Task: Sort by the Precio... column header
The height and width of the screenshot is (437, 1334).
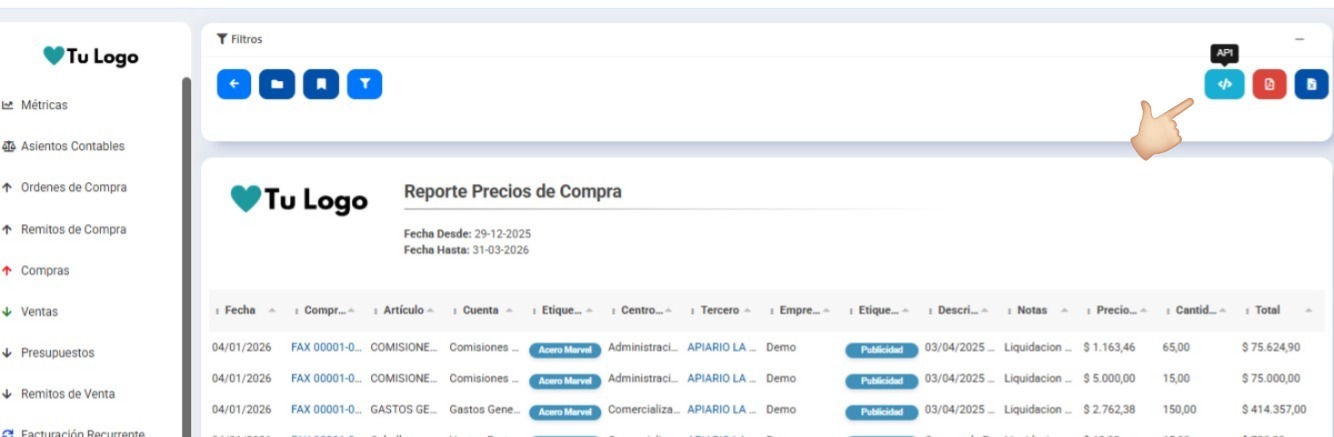Action: click(1119, 310)
